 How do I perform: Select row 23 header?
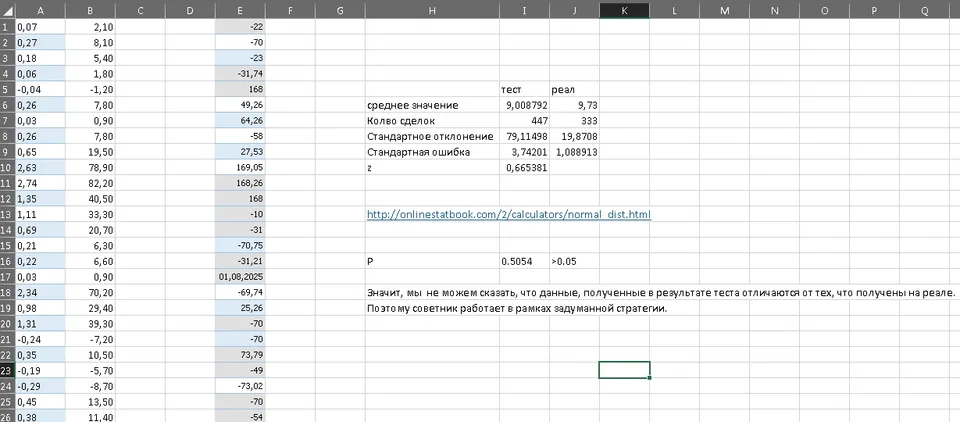pos(7,371)
